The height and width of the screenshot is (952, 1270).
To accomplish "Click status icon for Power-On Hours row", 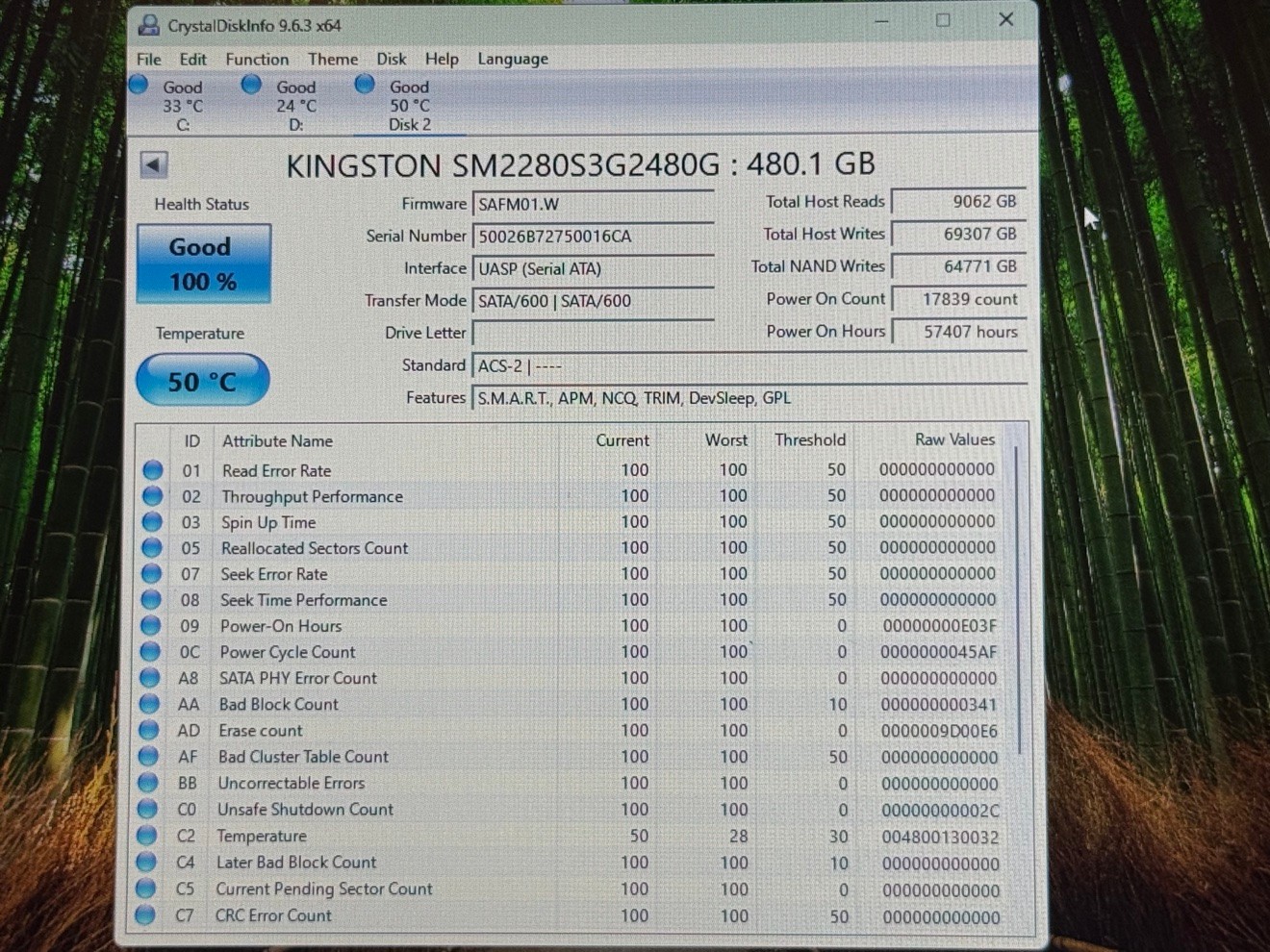I will (150, 626).
